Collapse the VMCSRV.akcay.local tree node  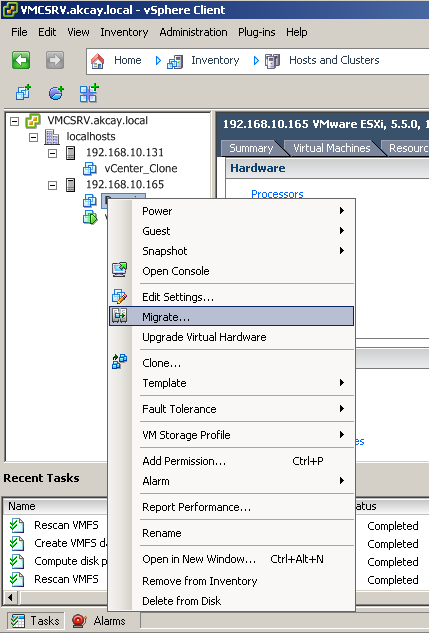click(15, 121)
